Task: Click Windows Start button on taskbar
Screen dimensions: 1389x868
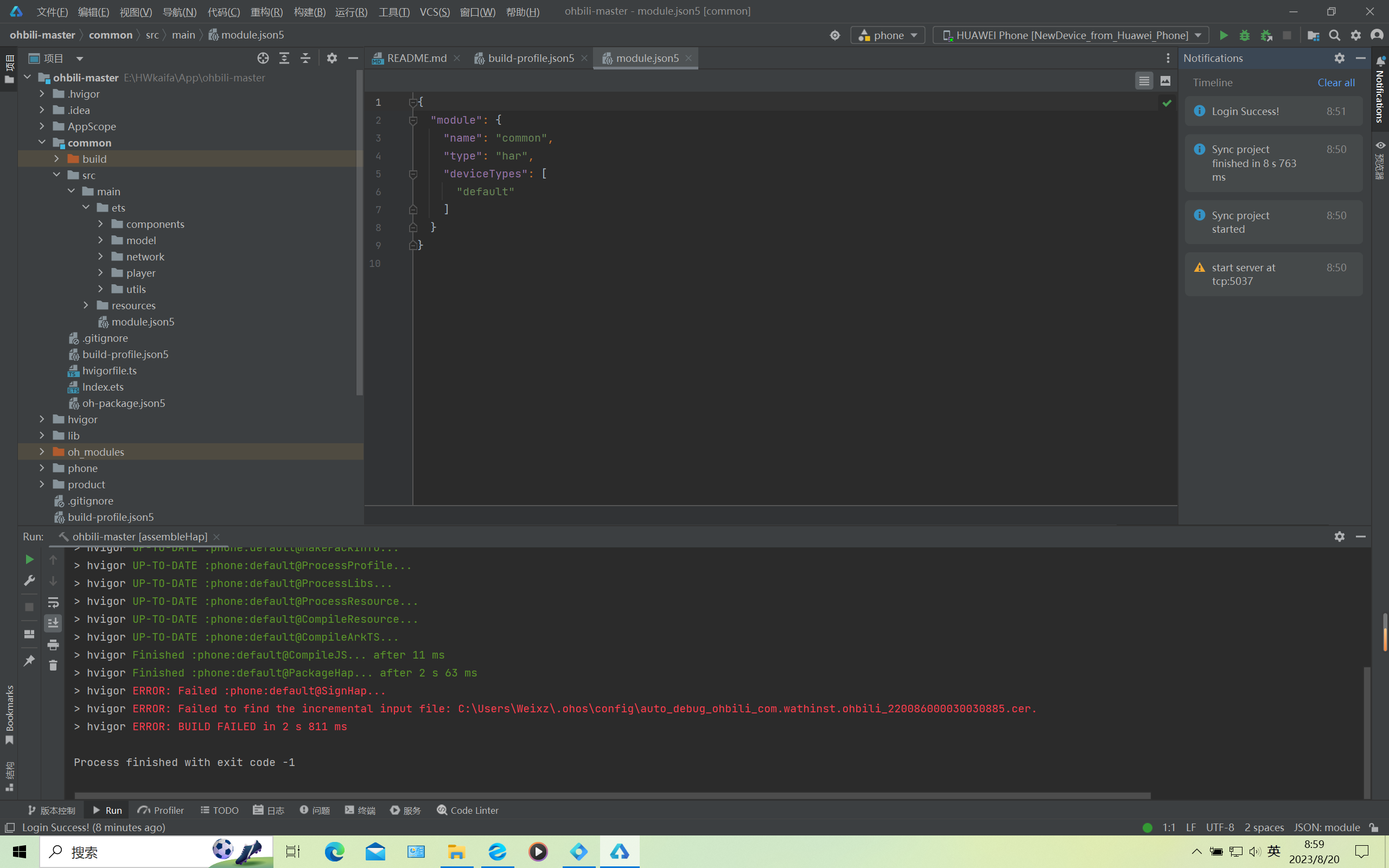Action: click(x=20, y=852)
